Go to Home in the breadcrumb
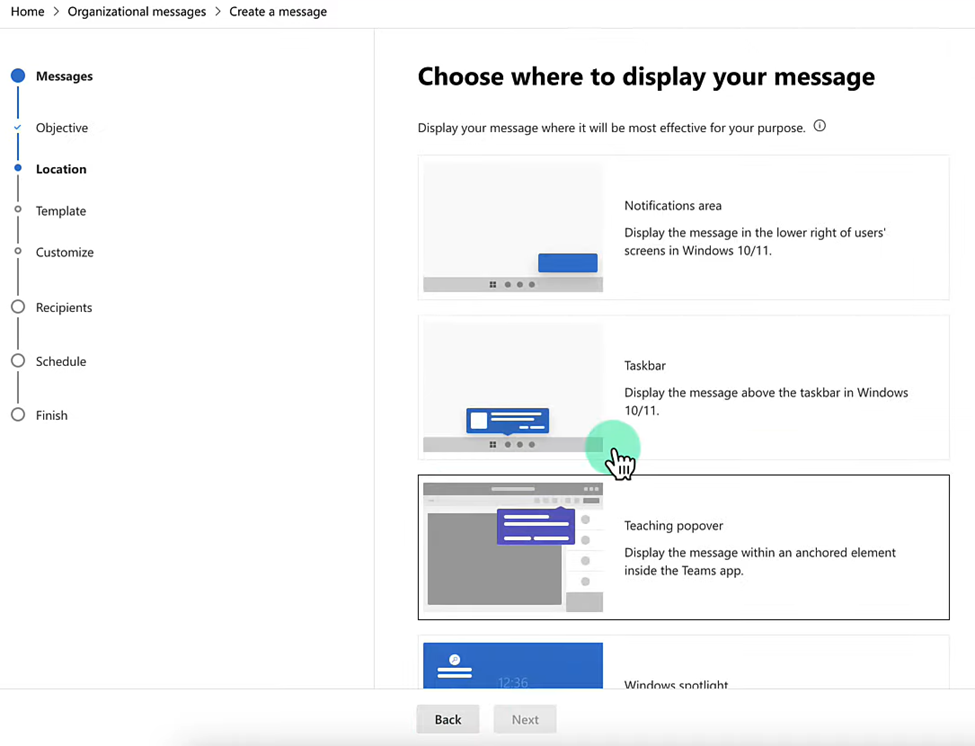The image size is (975, 746). (x=27, y=12)
